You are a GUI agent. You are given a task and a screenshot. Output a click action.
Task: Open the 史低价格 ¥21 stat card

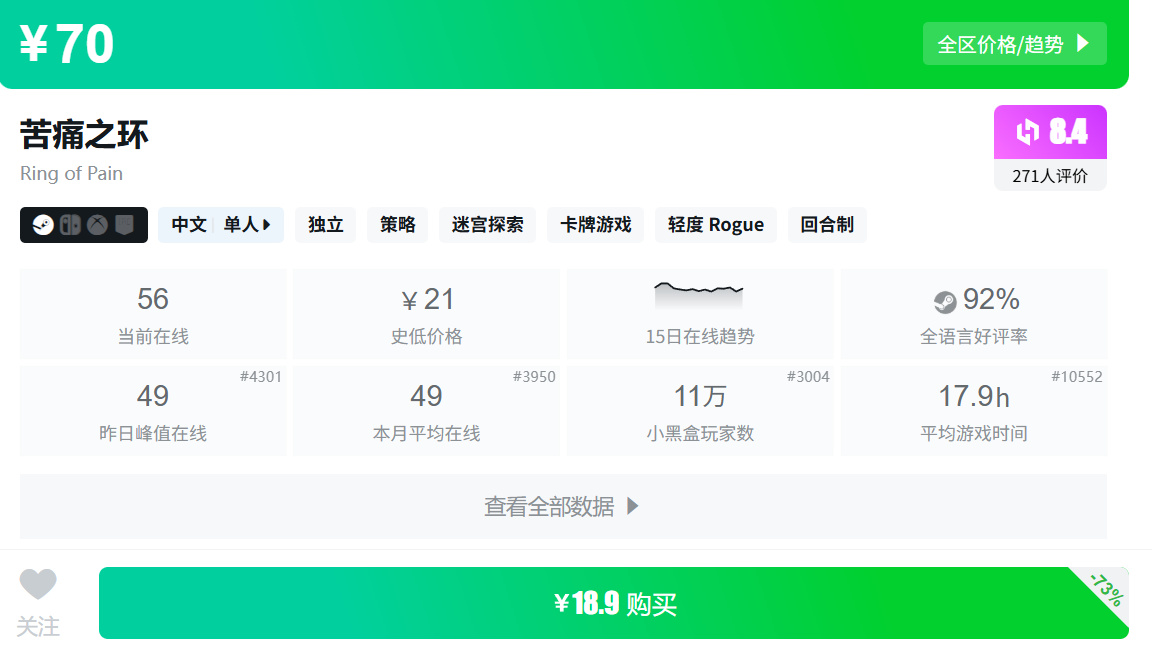click(x=426, y=314)
